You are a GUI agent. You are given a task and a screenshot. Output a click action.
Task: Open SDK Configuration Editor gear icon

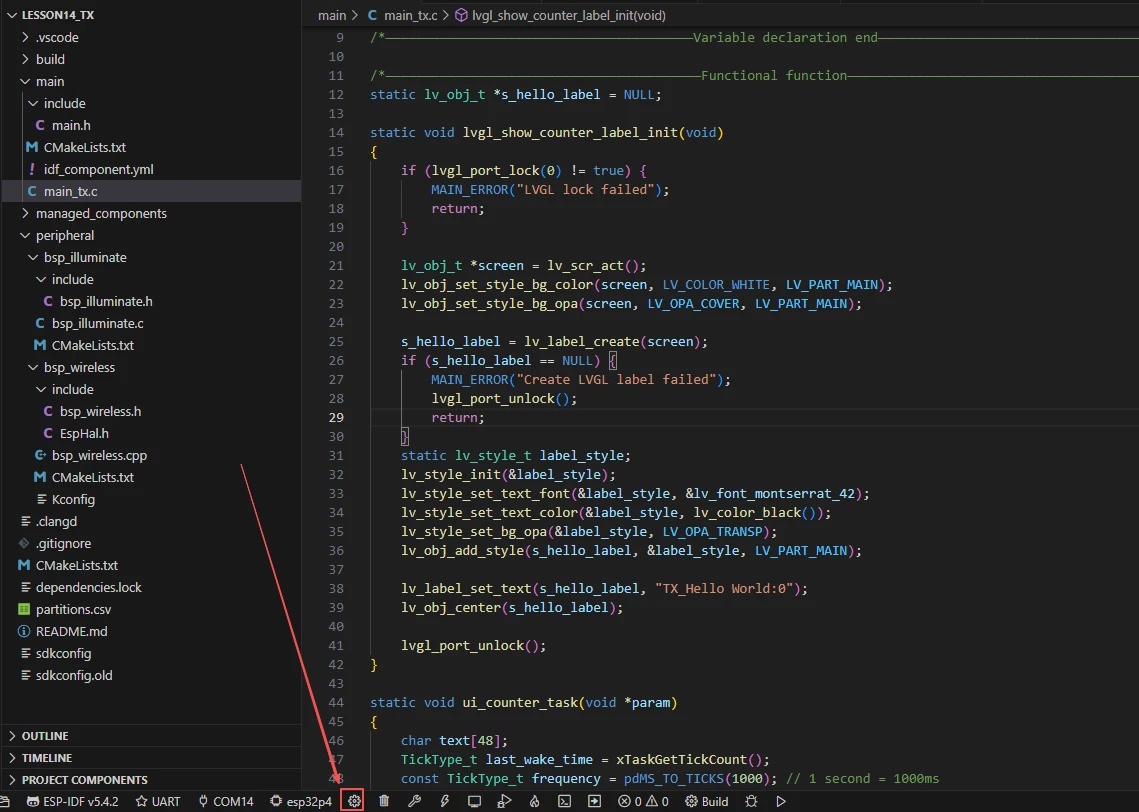point(354,801)
